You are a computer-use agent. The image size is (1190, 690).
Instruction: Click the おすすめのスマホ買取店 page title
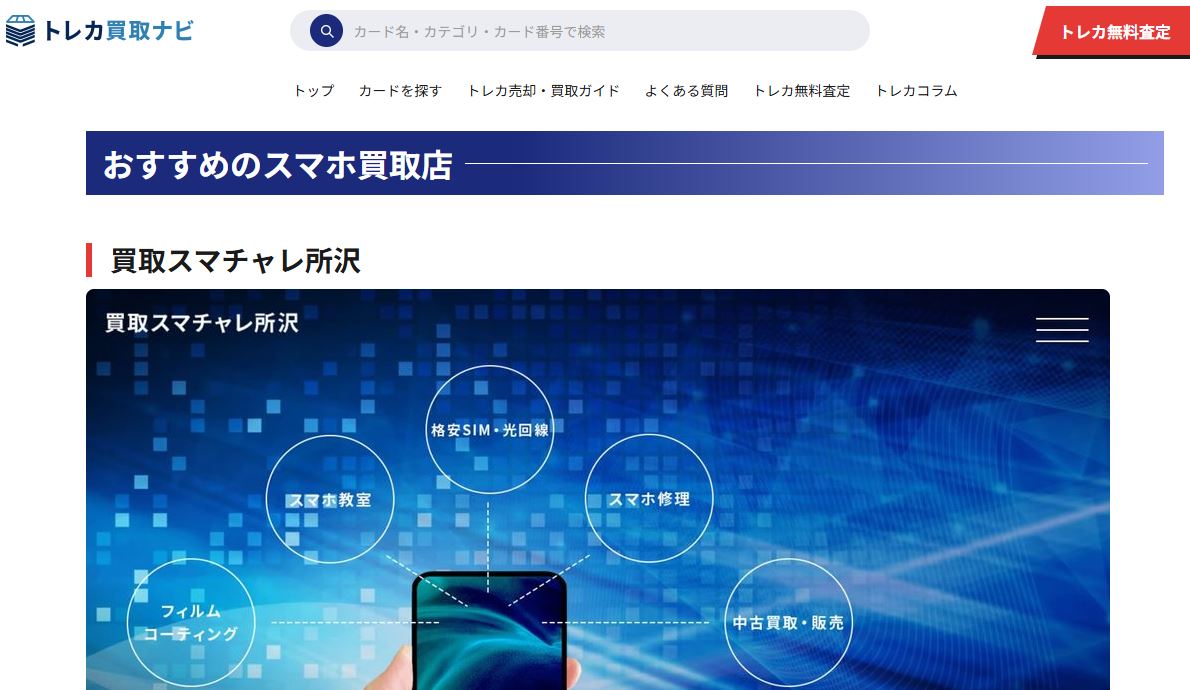point(278,164)
